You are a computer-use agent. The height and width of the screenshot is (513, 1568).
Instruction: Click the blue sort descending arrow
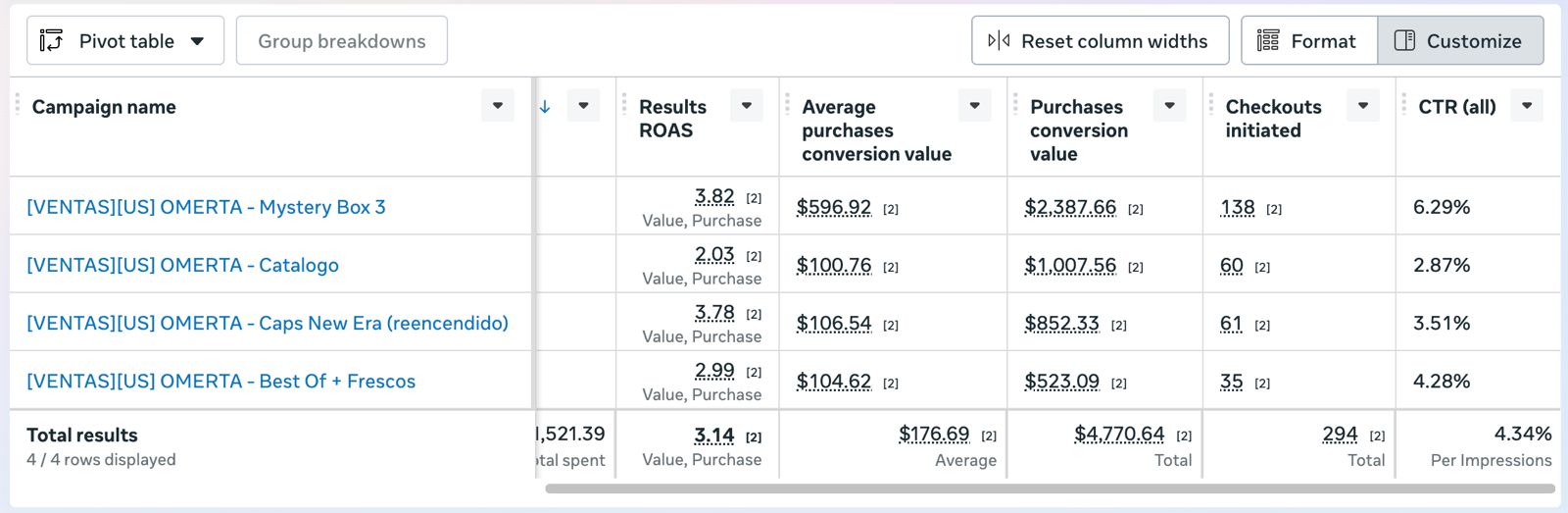click(x=545, y=107)
